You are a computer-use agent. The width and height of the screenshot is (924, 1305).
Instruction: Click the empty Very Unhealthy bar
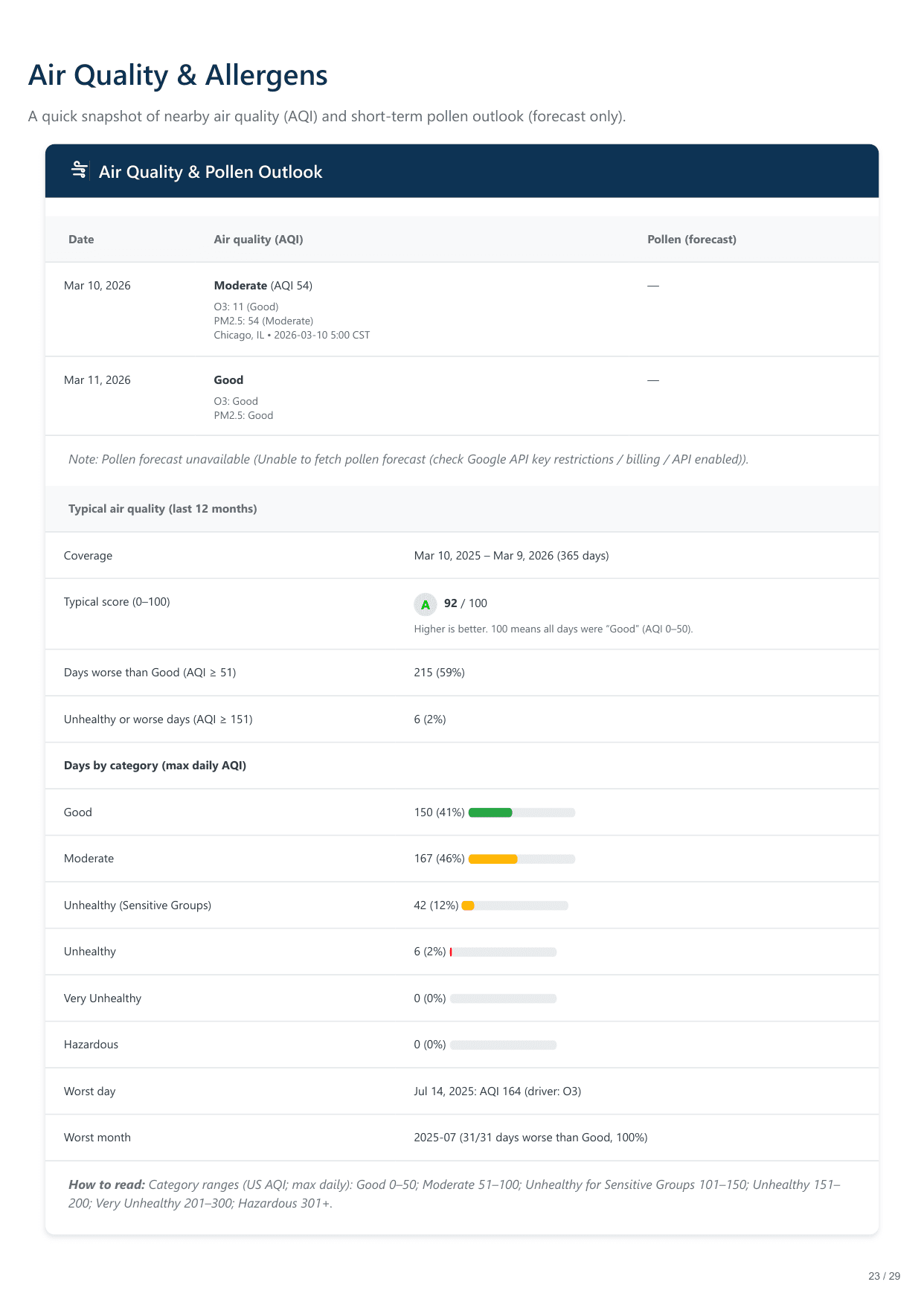[503, 998]
